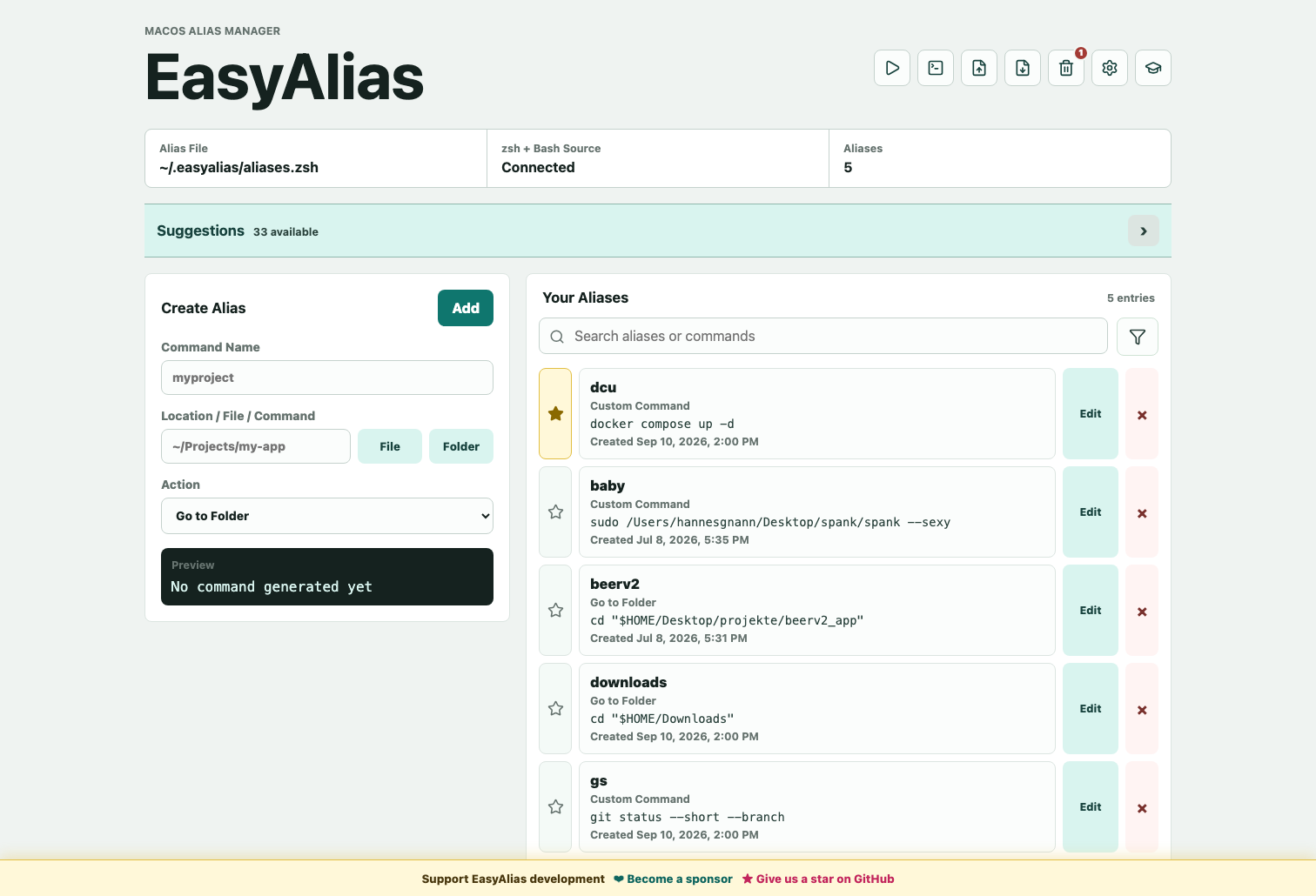Click the 'Connected' source status text
Image resolution: width=1316 pixels, height=896 pixels.
538,167
